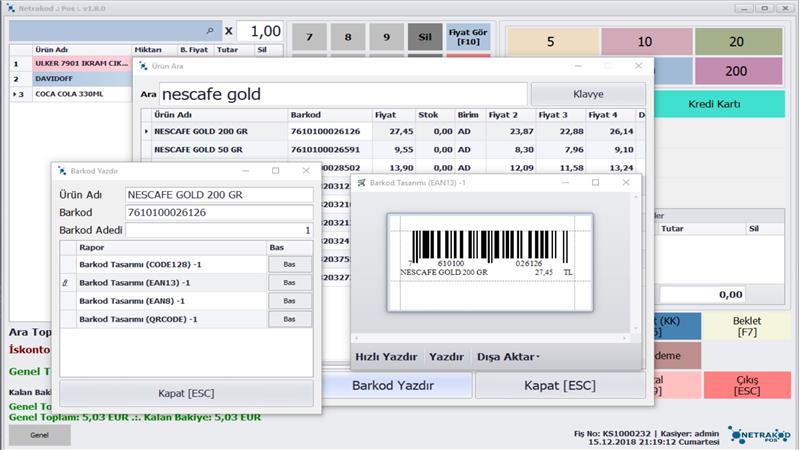Viewport: 800px width, 450px height.
Task: Click the search magnifier icon in main barcode field
Action: point(210,31)
